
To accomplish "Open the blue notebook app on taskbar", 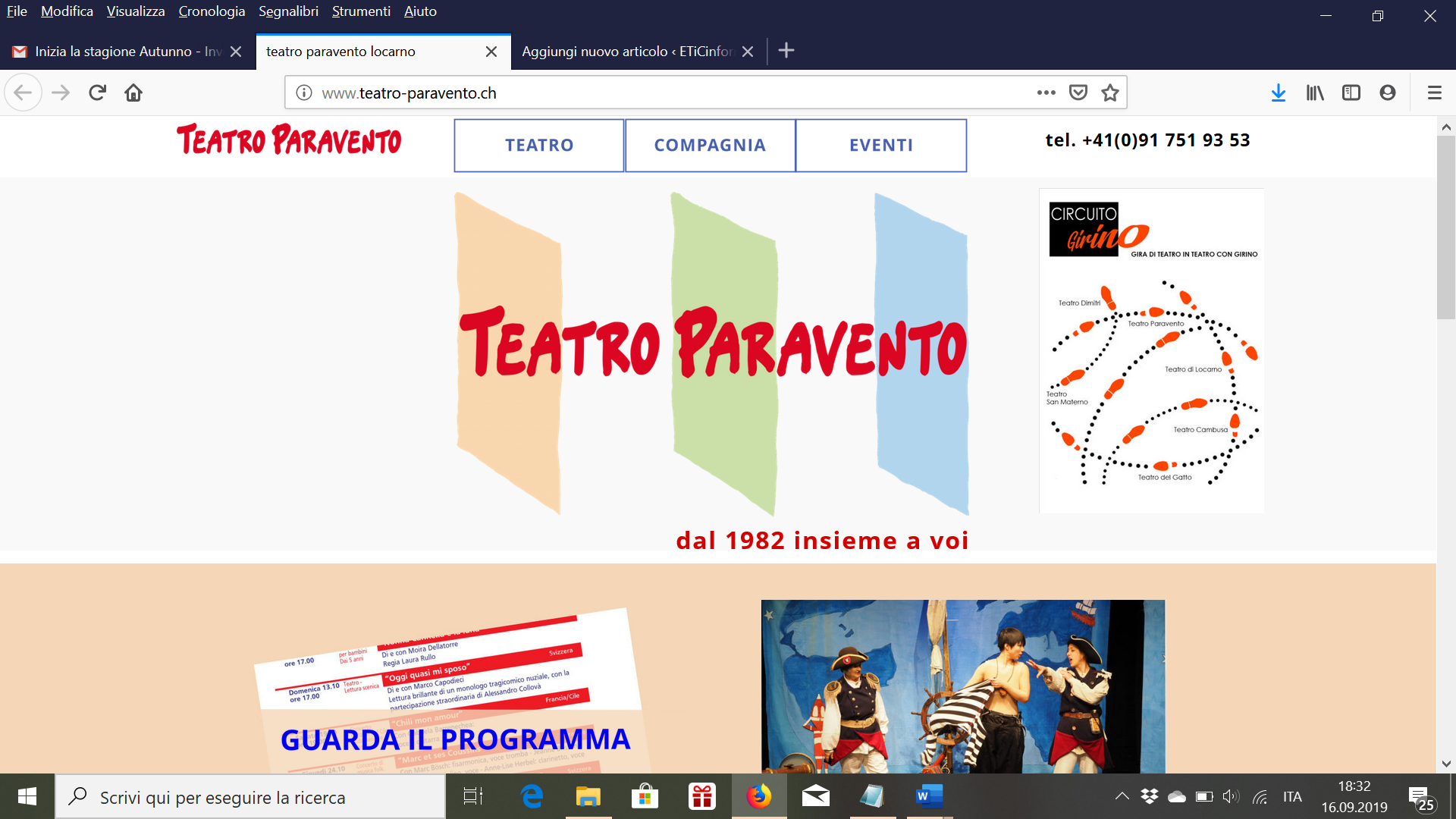I will tap(872, 796).
